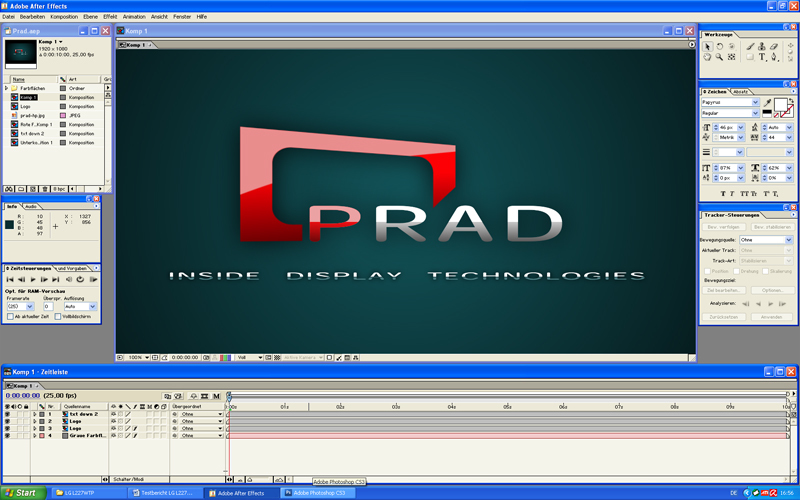Select the Brush tool in Werkzeuge
This screenshot has width=800, height=500.
click(x=750, y=46)
